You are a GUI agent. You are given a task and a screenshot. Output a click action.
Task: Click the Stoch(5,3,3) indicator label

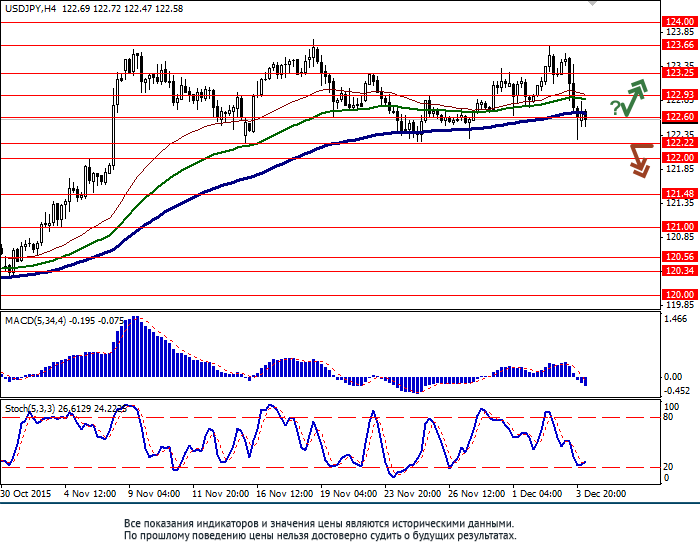tap(30, 409)
